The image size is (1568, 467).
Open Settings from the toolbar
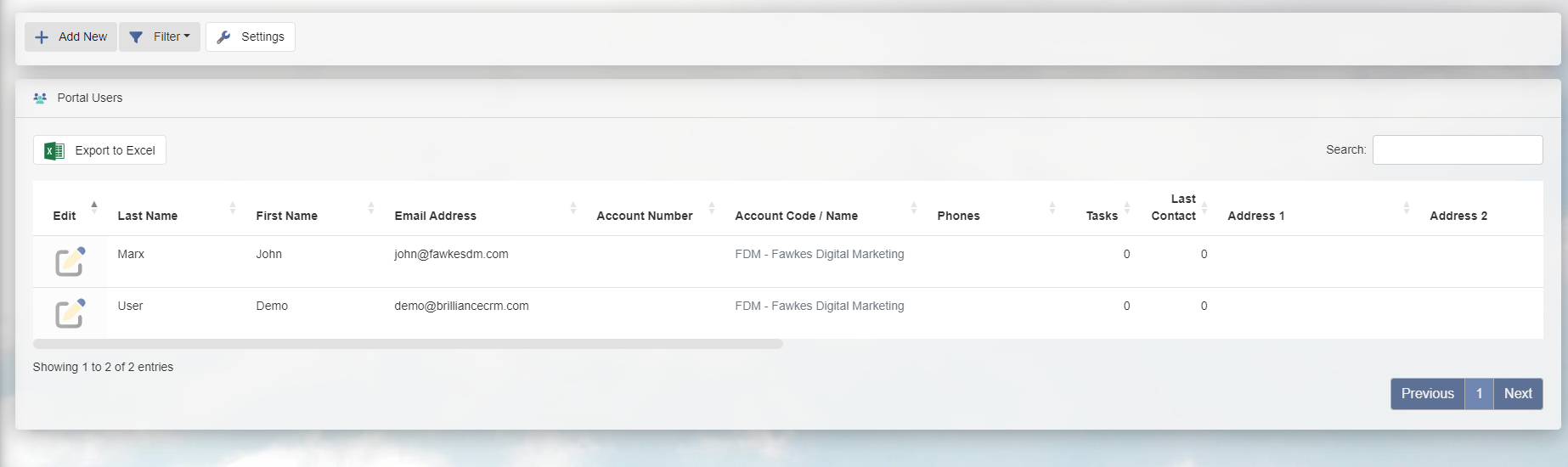tap(251, 37)
